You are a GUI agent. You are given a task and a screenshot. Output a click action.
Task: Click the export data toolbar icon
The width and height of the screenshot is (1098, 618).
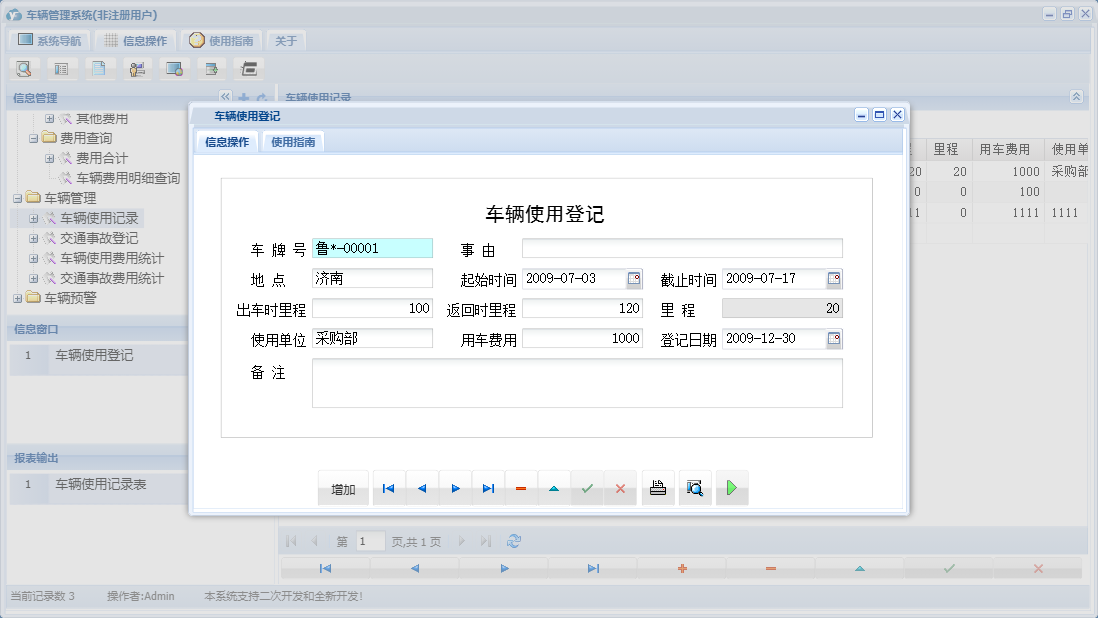coord(211,68)
